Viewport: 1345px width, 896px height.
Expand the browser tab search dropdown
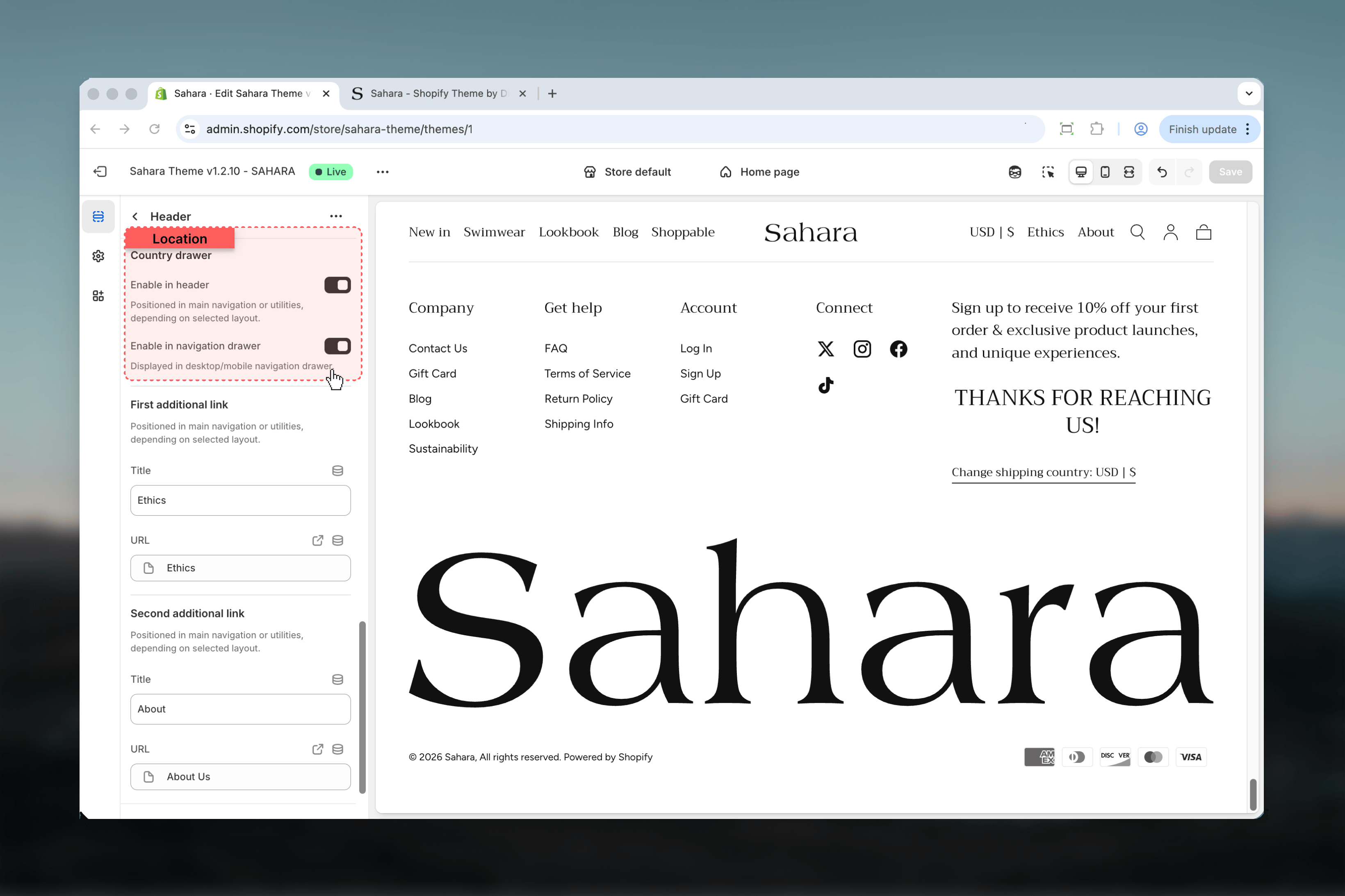pos(1248,93)
